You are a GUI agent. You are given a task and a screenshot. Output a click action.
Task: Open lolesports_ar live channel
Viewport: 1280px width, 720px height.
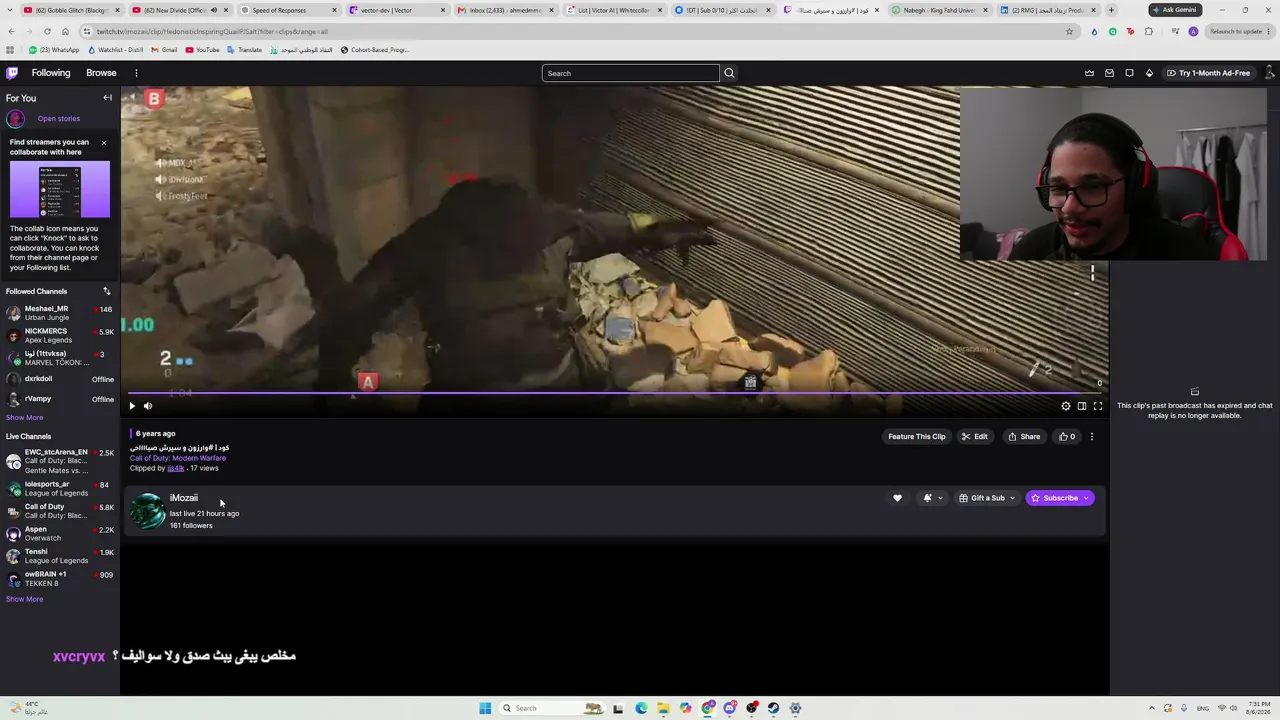coord(59,489)
